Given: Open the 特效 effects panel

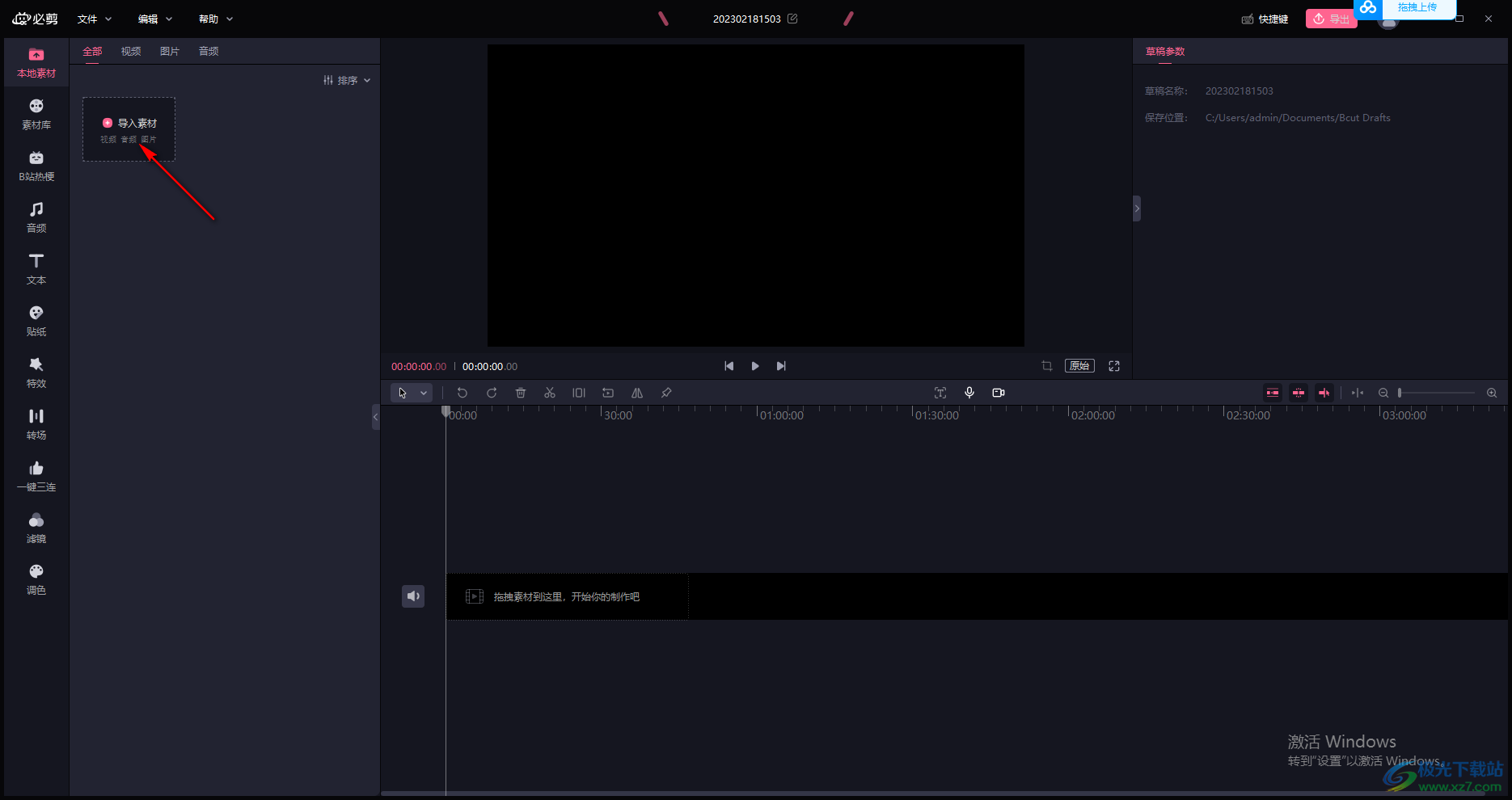Looking at the screenshot, I should [36, 373].
